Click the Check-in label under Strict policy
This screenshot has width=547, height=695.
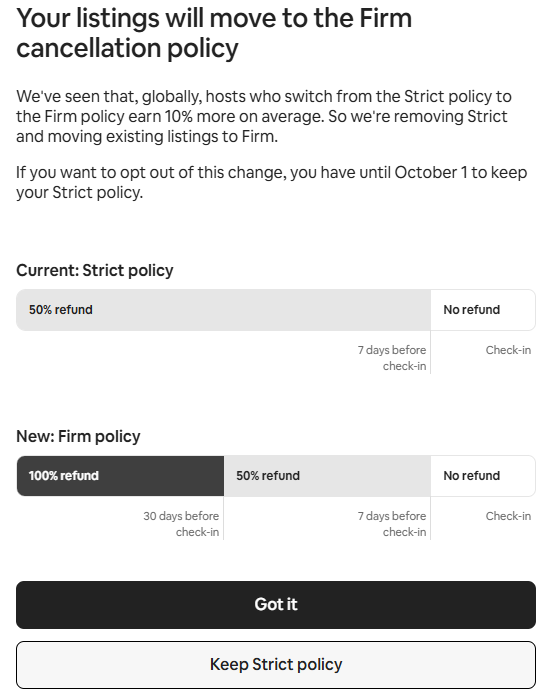[x=508, y=350]
